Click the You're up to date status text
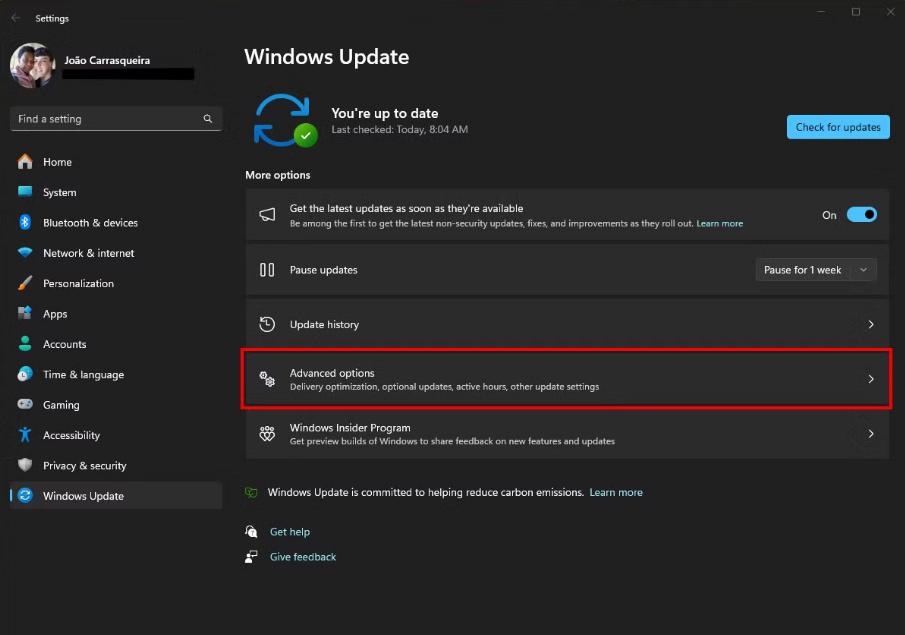This screenshot has height=635, width=905. click(384, 113)
